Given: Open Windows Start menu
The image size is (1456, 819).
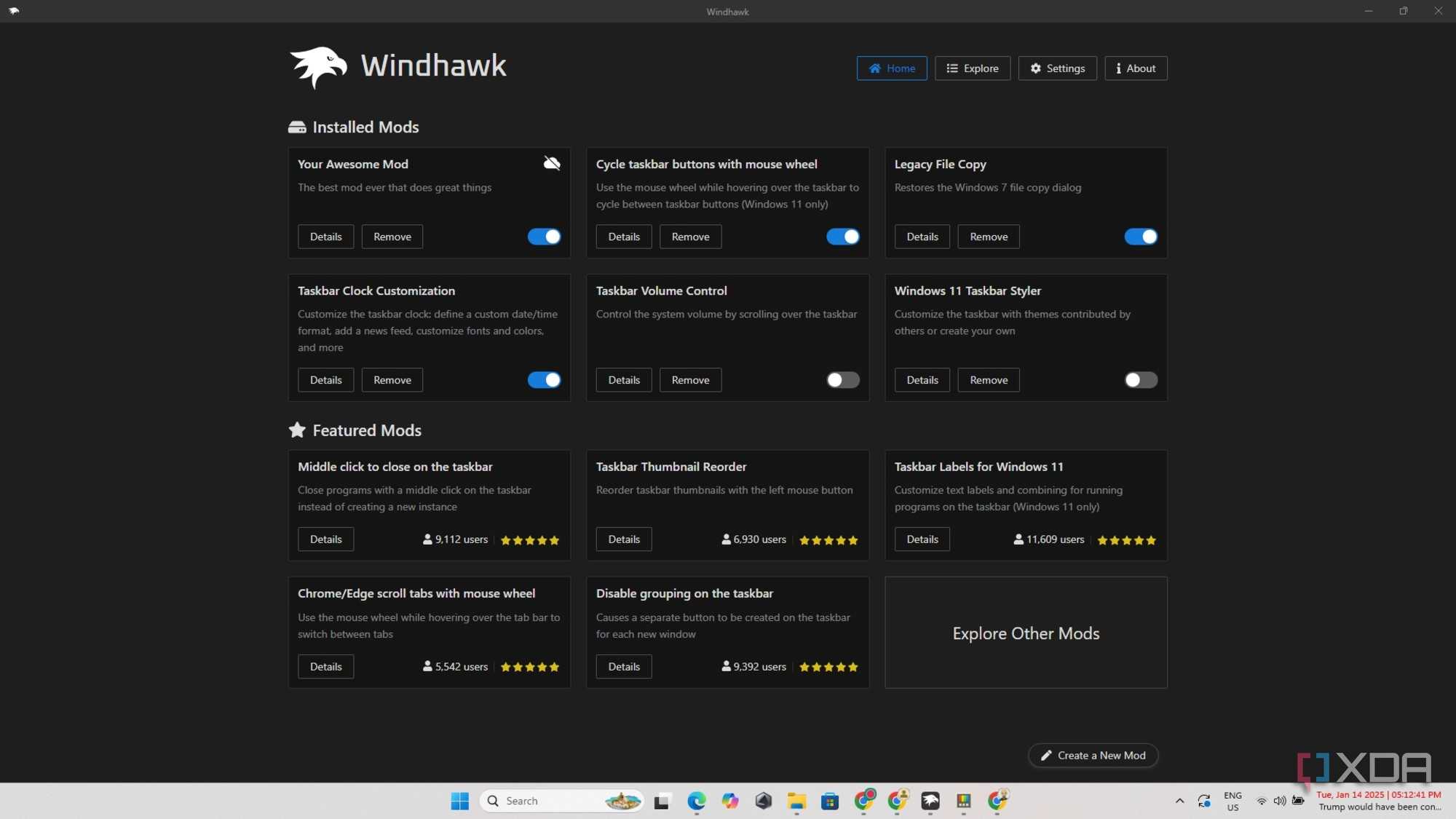Looking at the screenshot, I should coord(459,801).
